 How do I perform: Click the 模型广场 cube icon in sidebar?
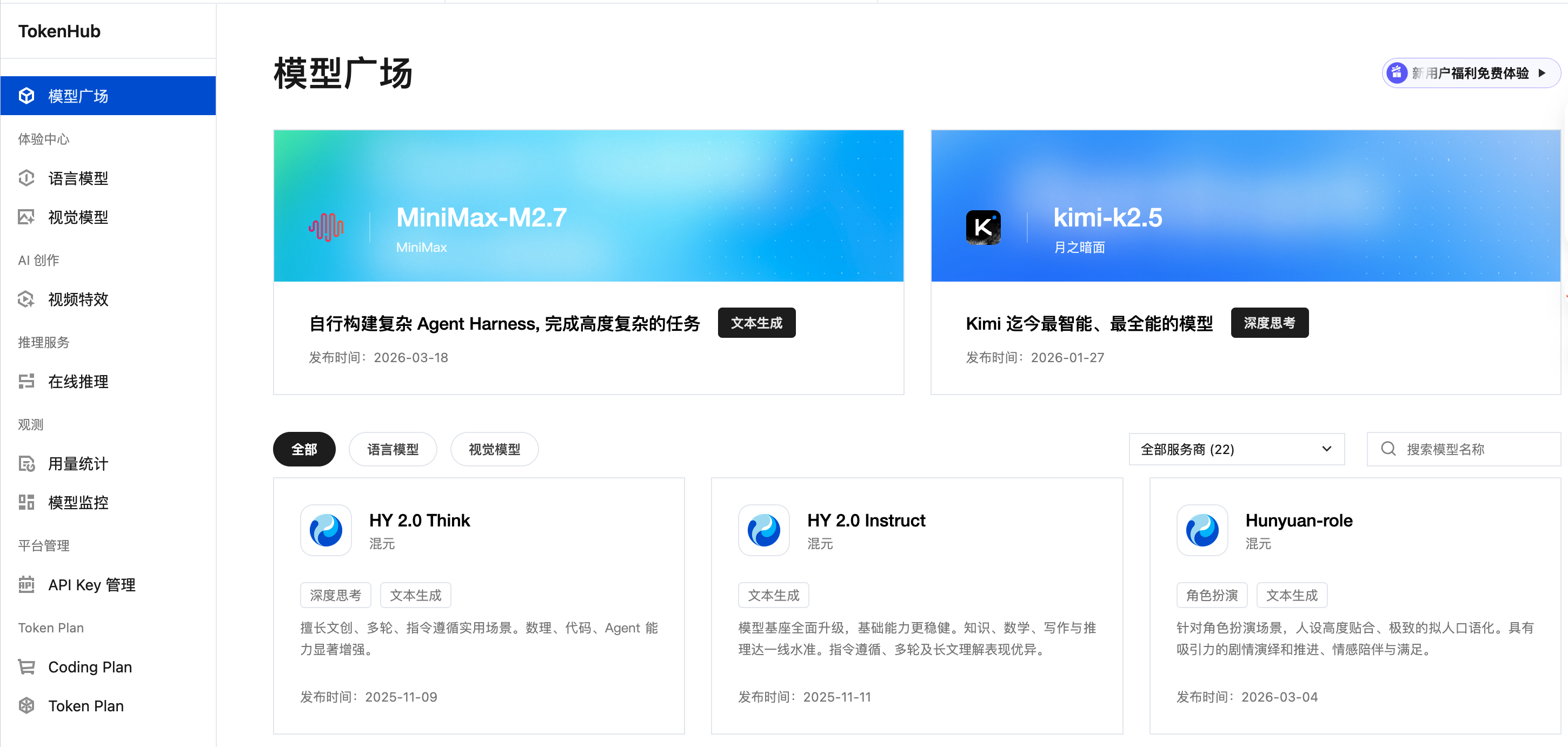26,96
